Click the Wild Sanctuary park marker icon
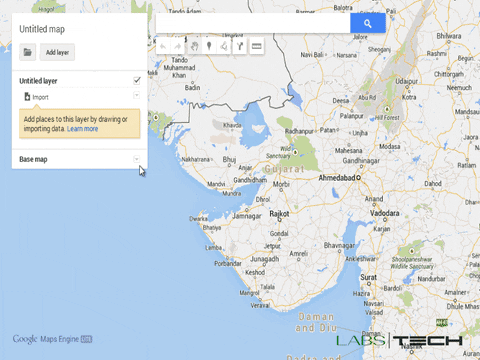This screenshot has height=360, width=480. click(295, 152)
